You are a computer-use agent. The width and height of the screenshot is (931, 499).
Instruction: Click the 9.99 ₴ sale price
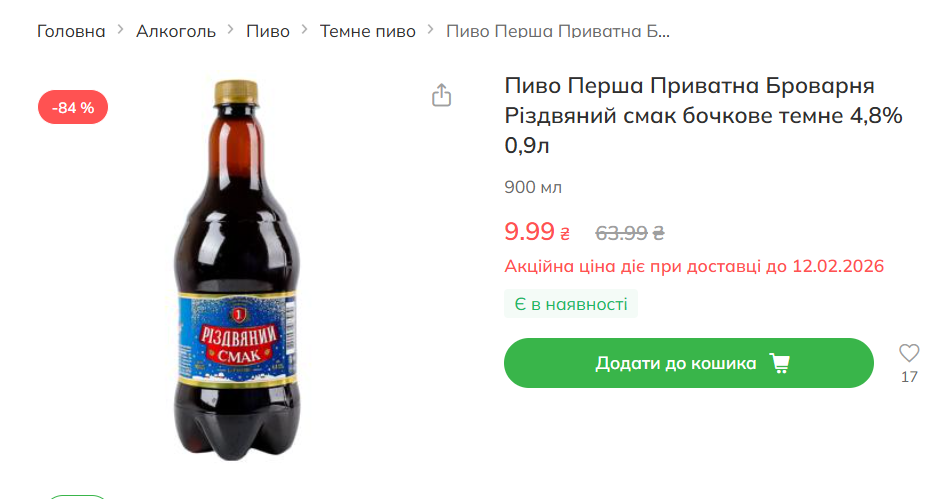[537, 232]
